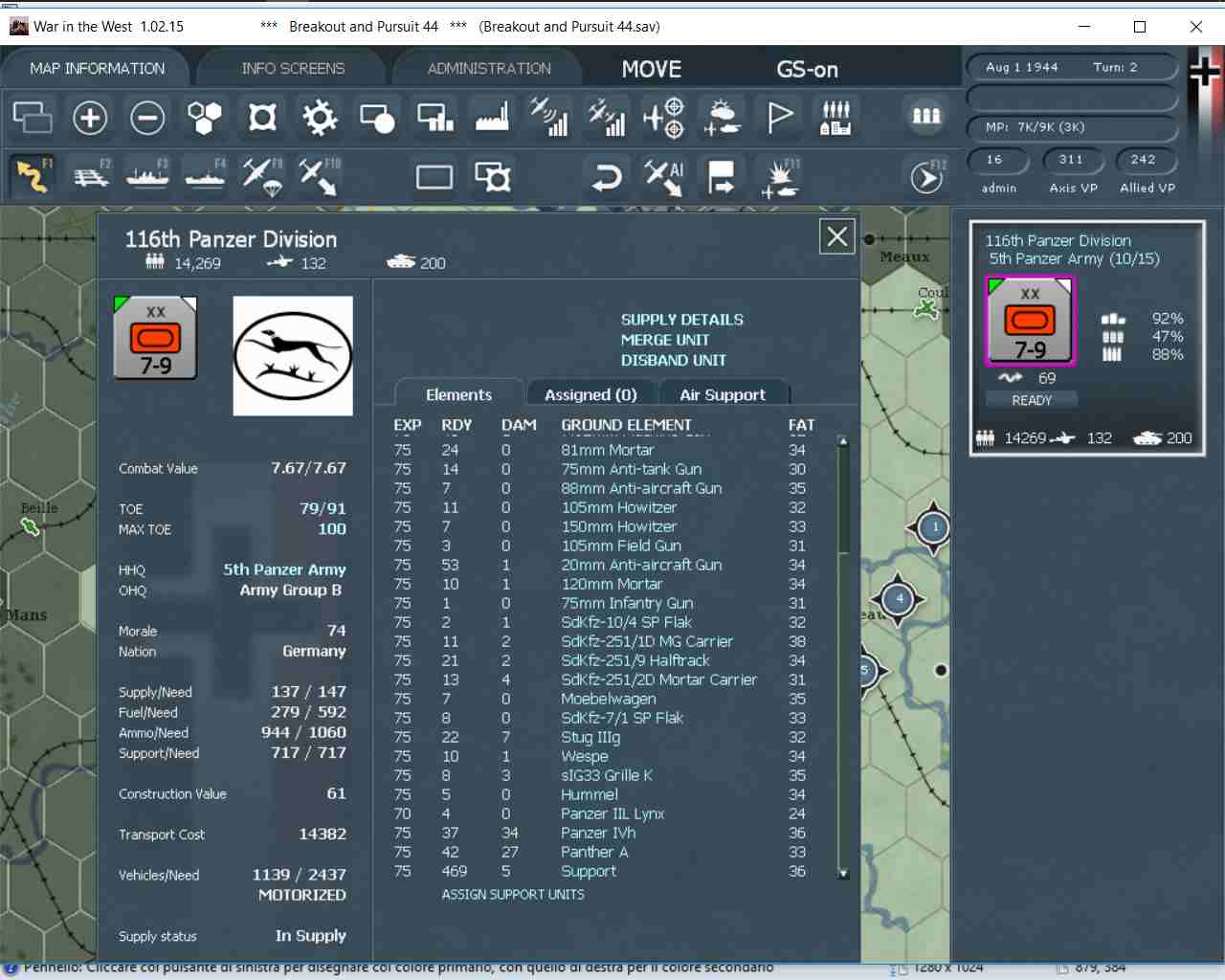This screenshot has height=980, width=1225.
Task: Select F10 air attack mode icon
Action: [x=319, y=176]
